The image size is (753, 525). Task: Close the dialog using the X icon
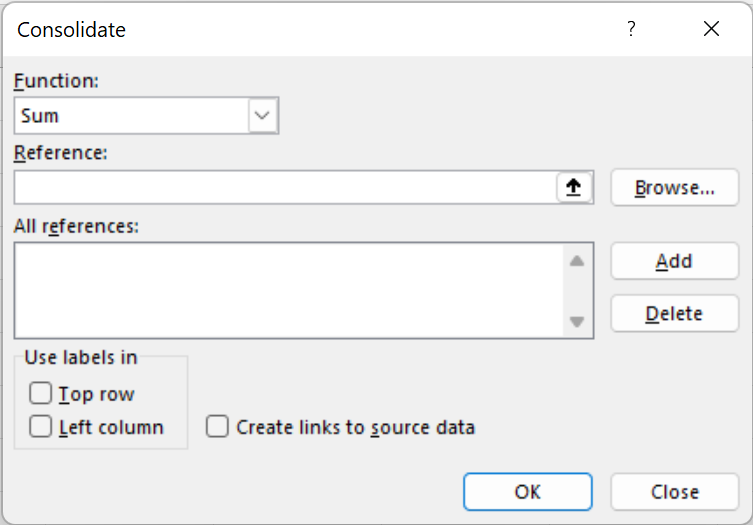click(x=711, y=29)
